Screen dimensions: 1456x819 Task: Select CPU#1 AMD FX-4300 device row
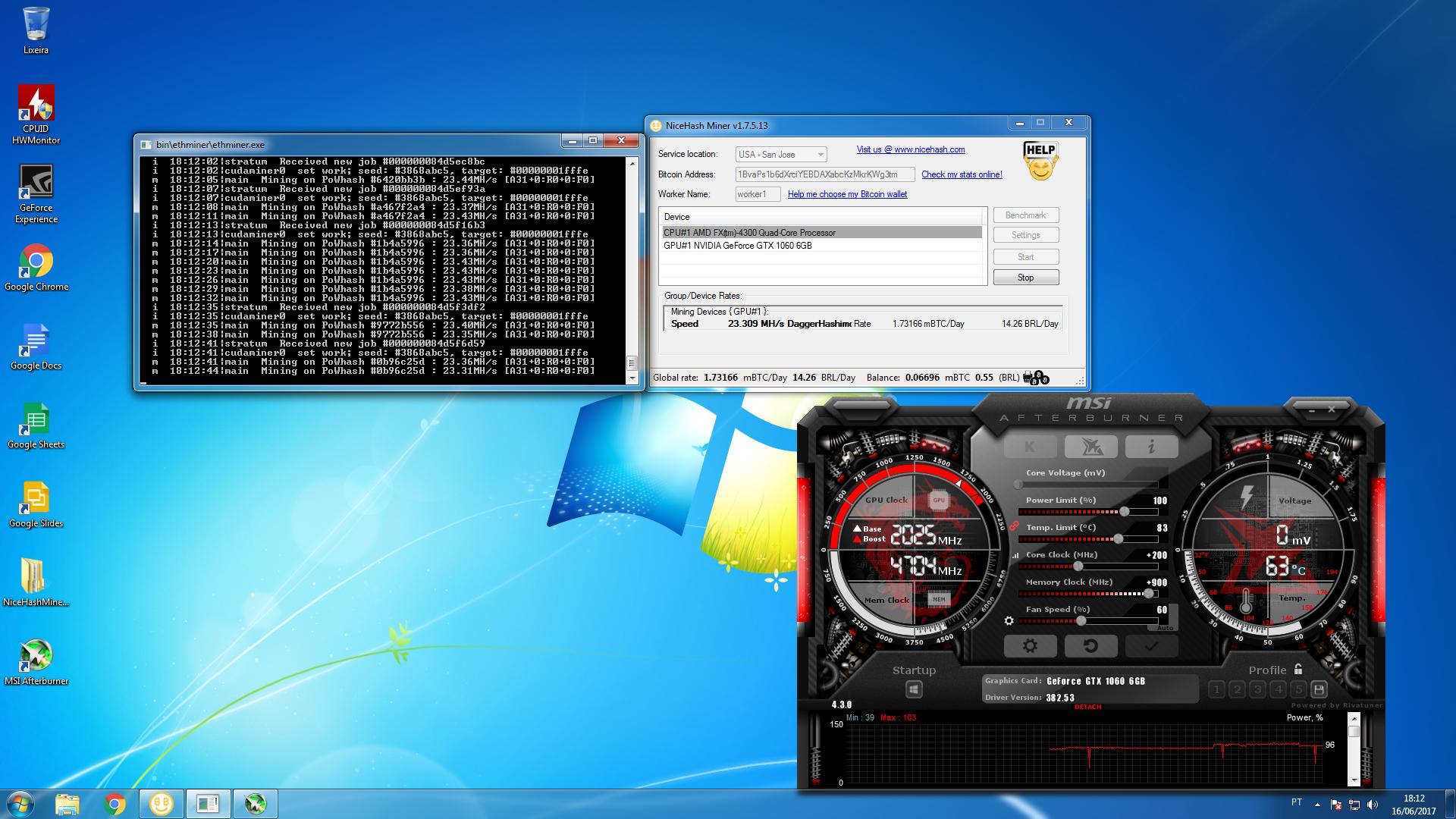pyautogui.click(x=822, y=233)
